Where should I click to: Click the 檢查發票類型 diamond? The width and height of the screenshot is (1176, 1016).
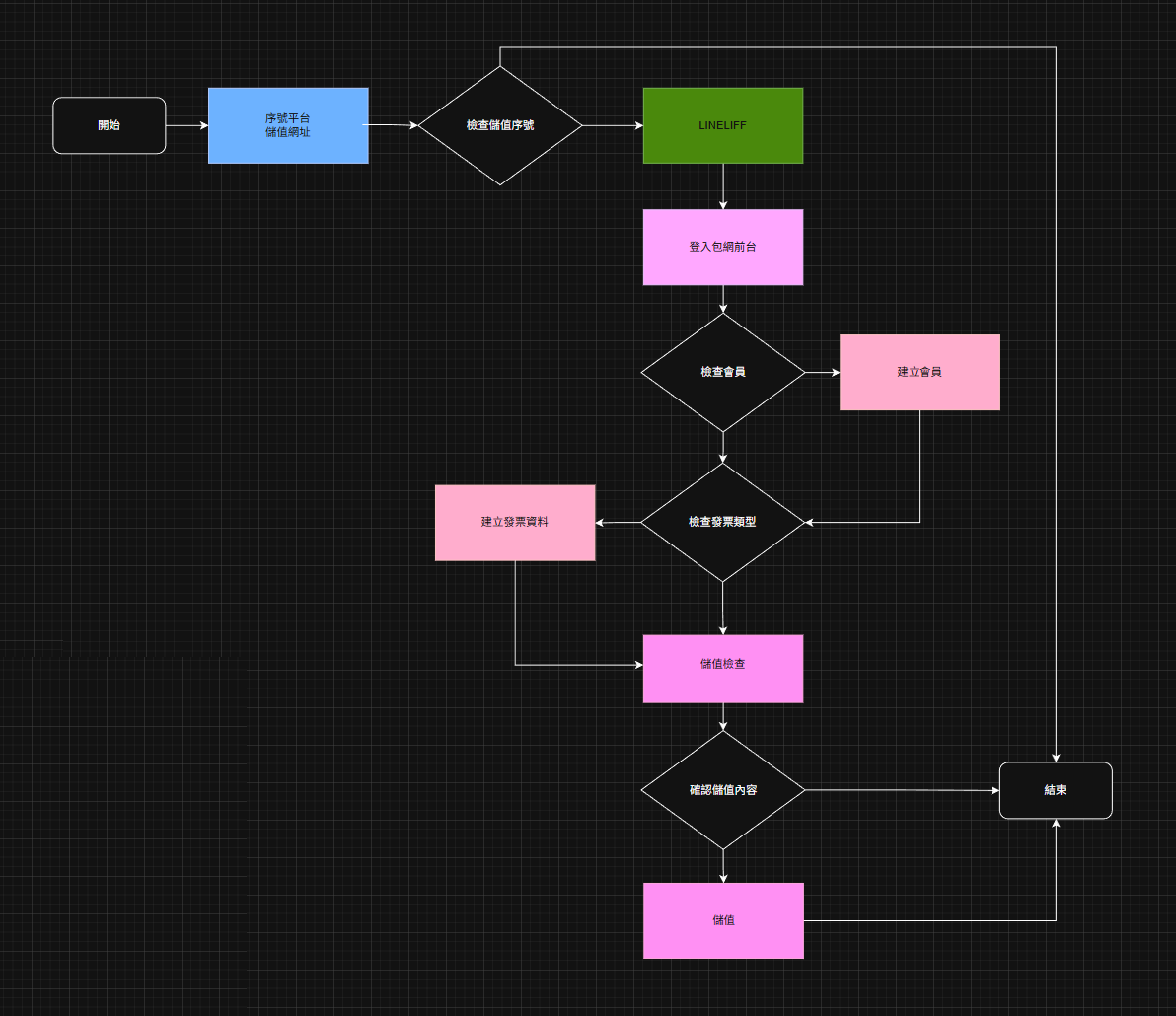[723, 522]
